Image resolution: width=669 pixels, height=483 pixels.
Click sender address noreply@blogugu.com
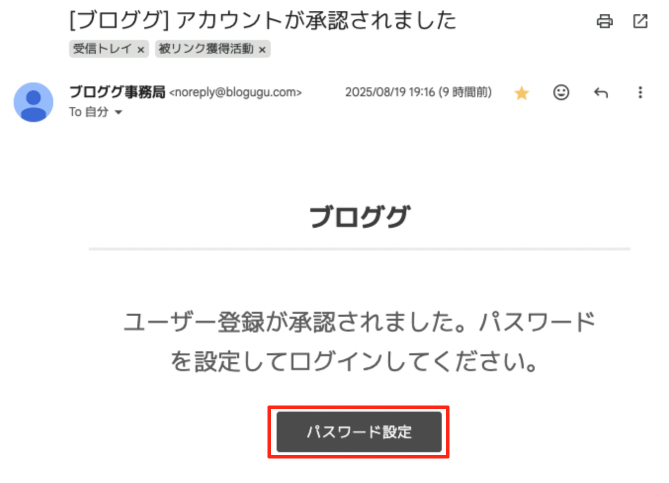[236, 92]
